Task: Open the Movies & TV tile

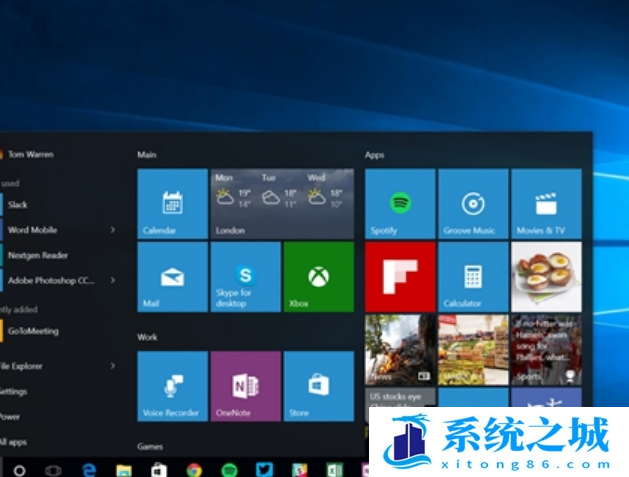Action: [546, 204]
